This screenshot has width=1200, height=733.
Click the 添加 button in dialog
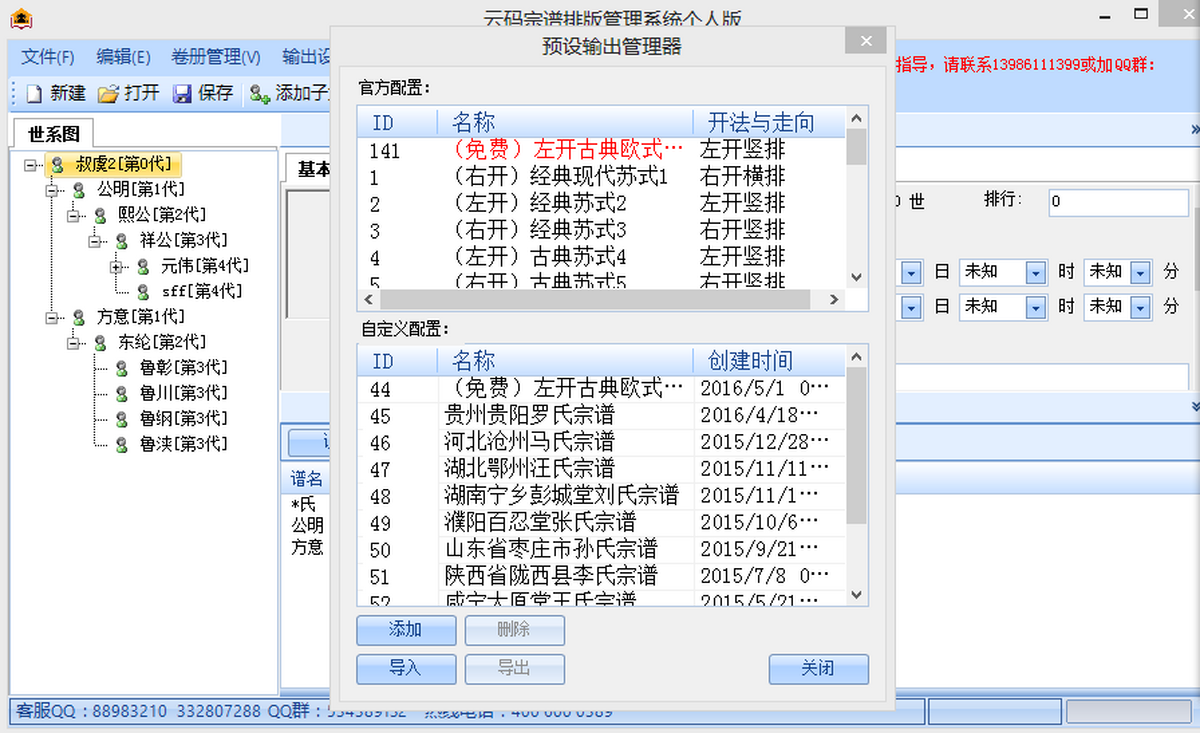click(x=406, y=630)
